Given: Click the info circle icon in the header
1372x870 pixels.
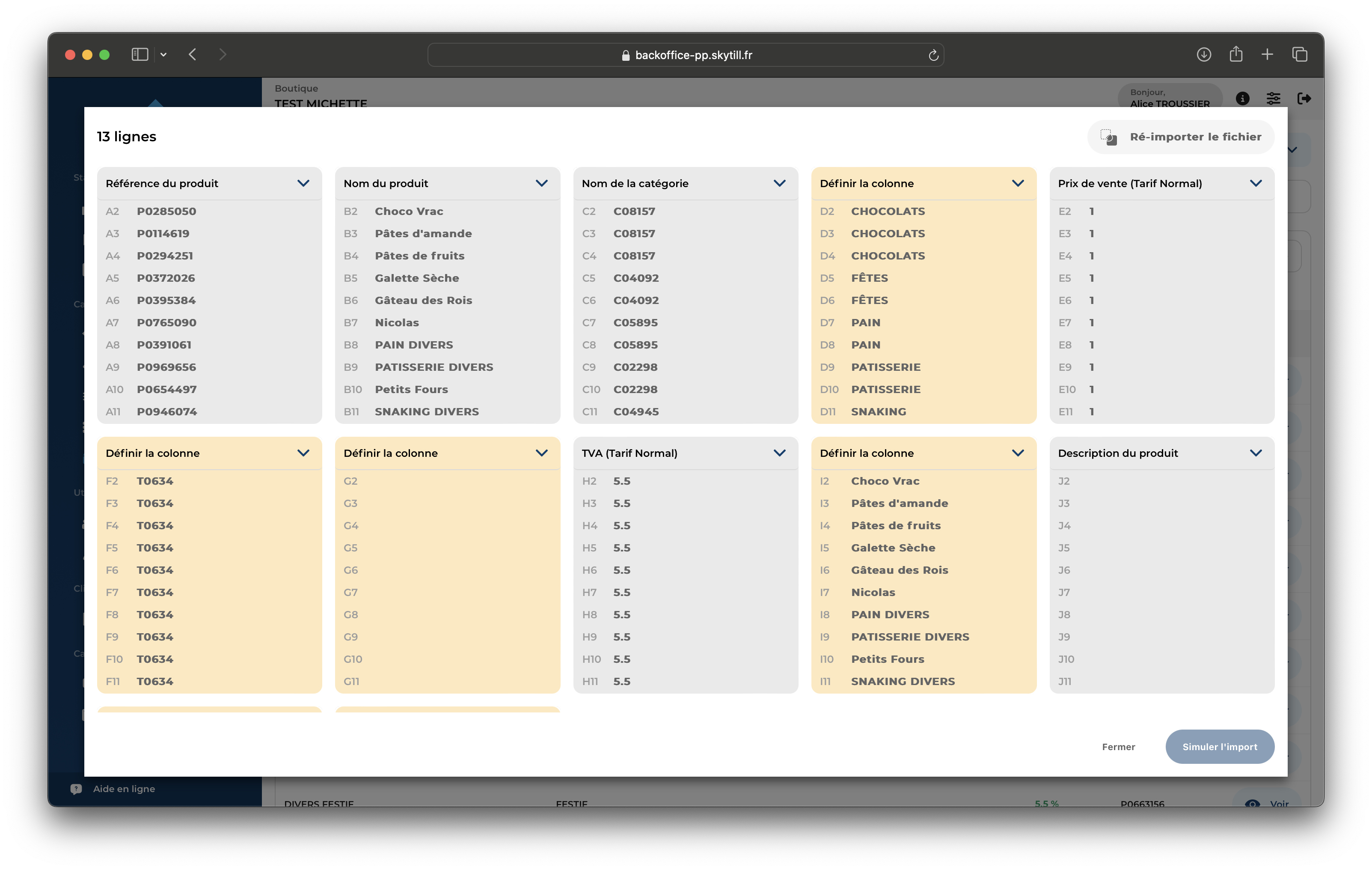Looking at the screenshot, I should (x=1242, y=98).
